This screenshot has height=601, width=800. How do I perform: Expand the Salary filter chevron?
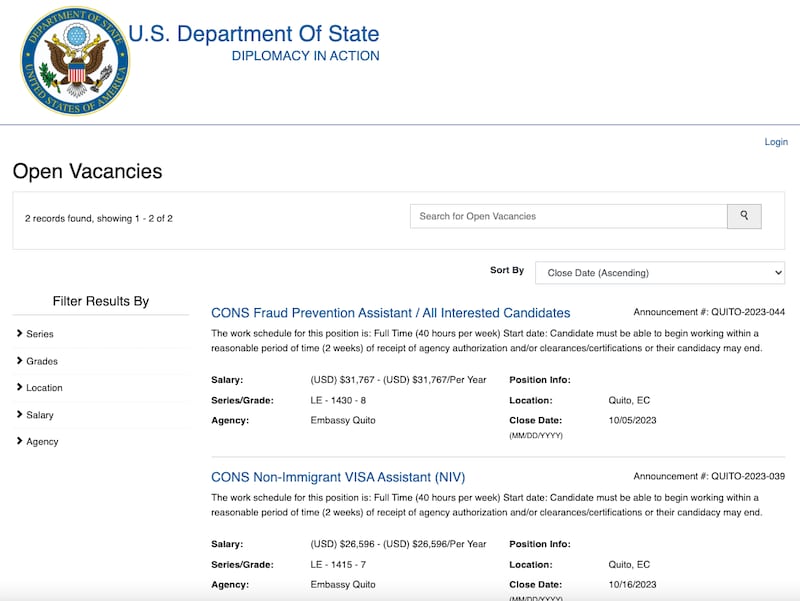point(19,414)
